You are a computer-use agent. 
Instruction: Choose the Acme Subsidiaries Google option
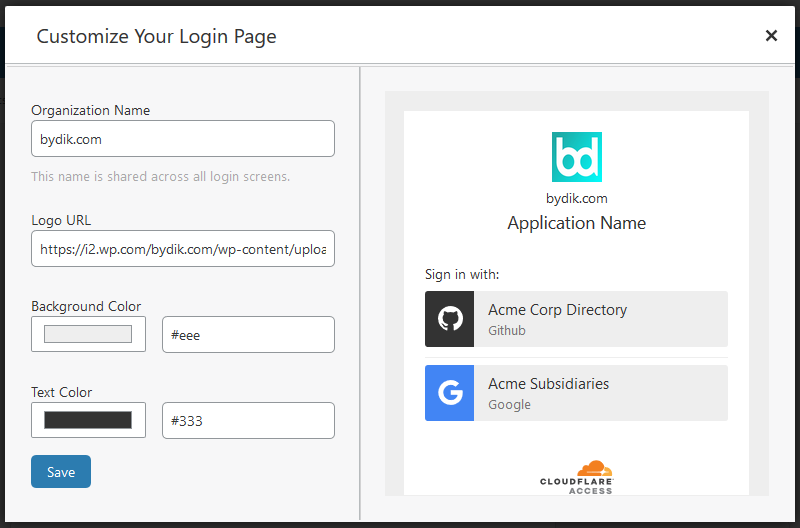(x=576, y=393)
